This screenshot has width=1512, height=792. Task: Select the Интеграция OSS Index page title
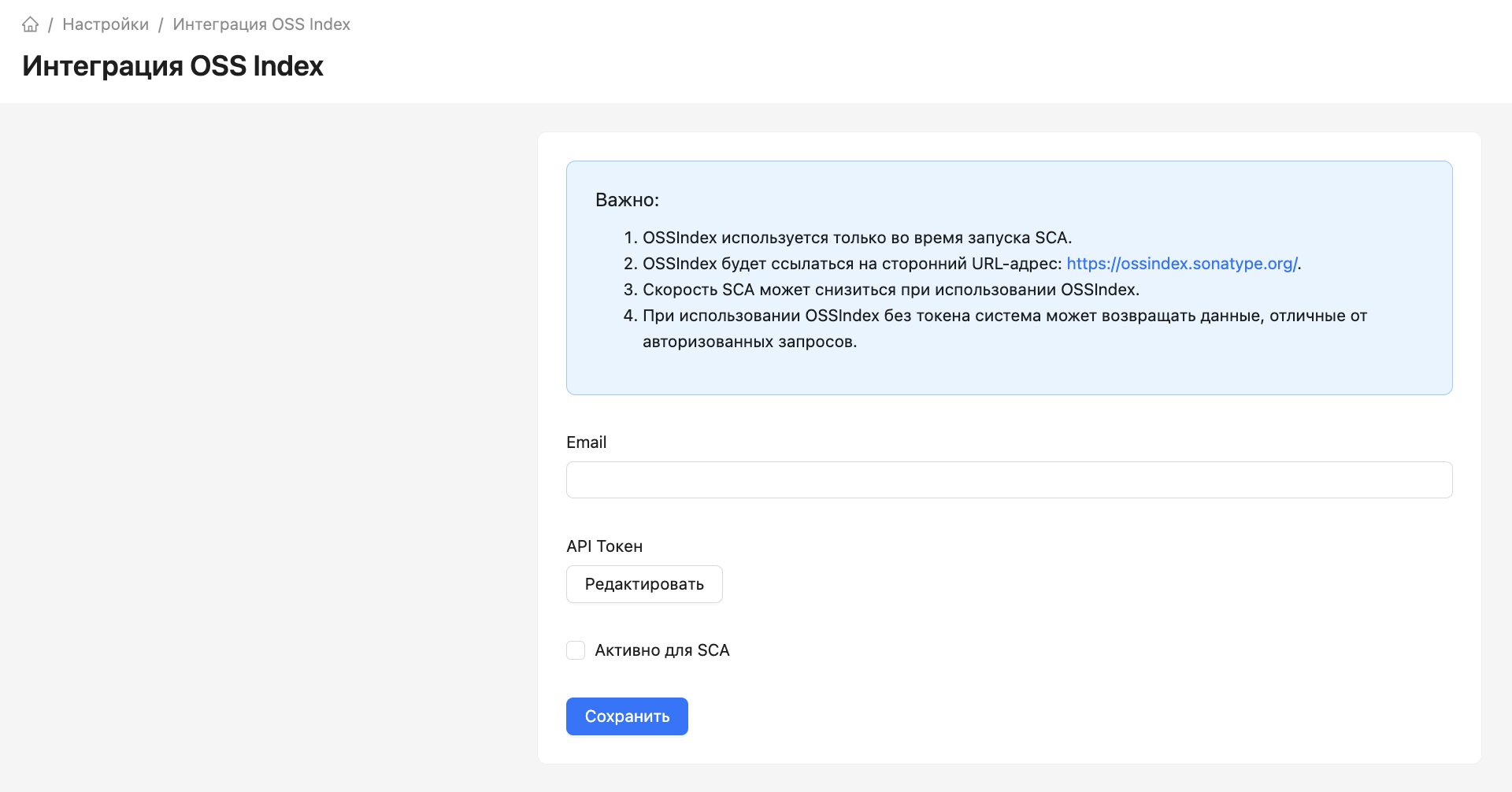[173, 66]
